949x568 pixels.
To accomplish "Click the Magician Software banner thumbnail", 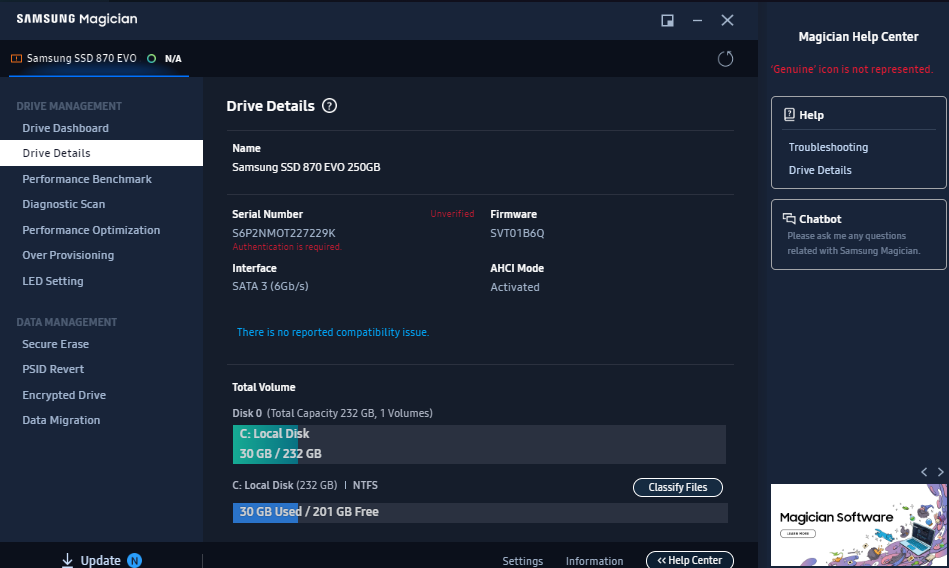I will (858, 524).
